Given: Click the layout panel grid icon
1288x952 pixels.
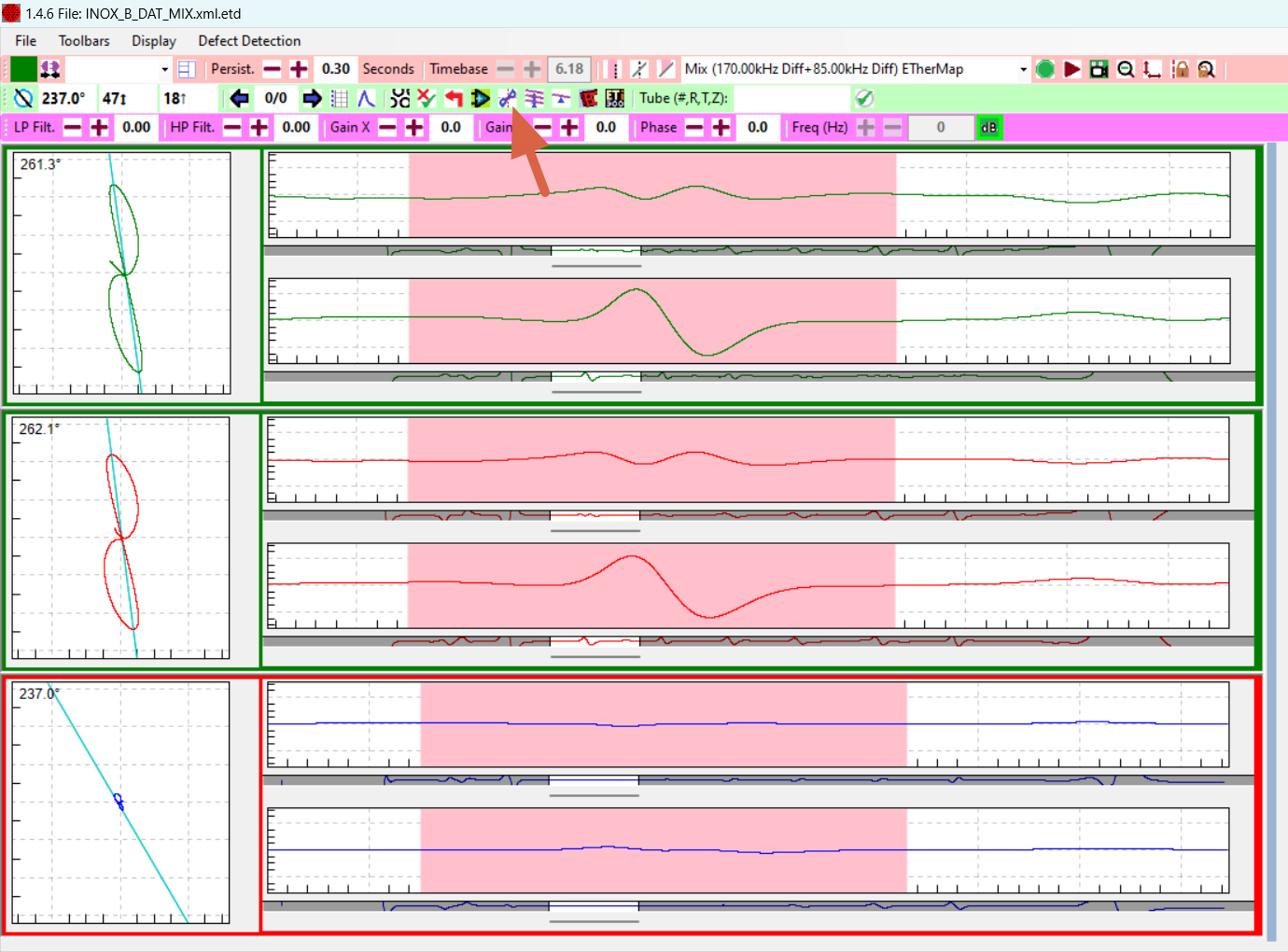Looking at the screenshot, I should click(x=187, y=69).
